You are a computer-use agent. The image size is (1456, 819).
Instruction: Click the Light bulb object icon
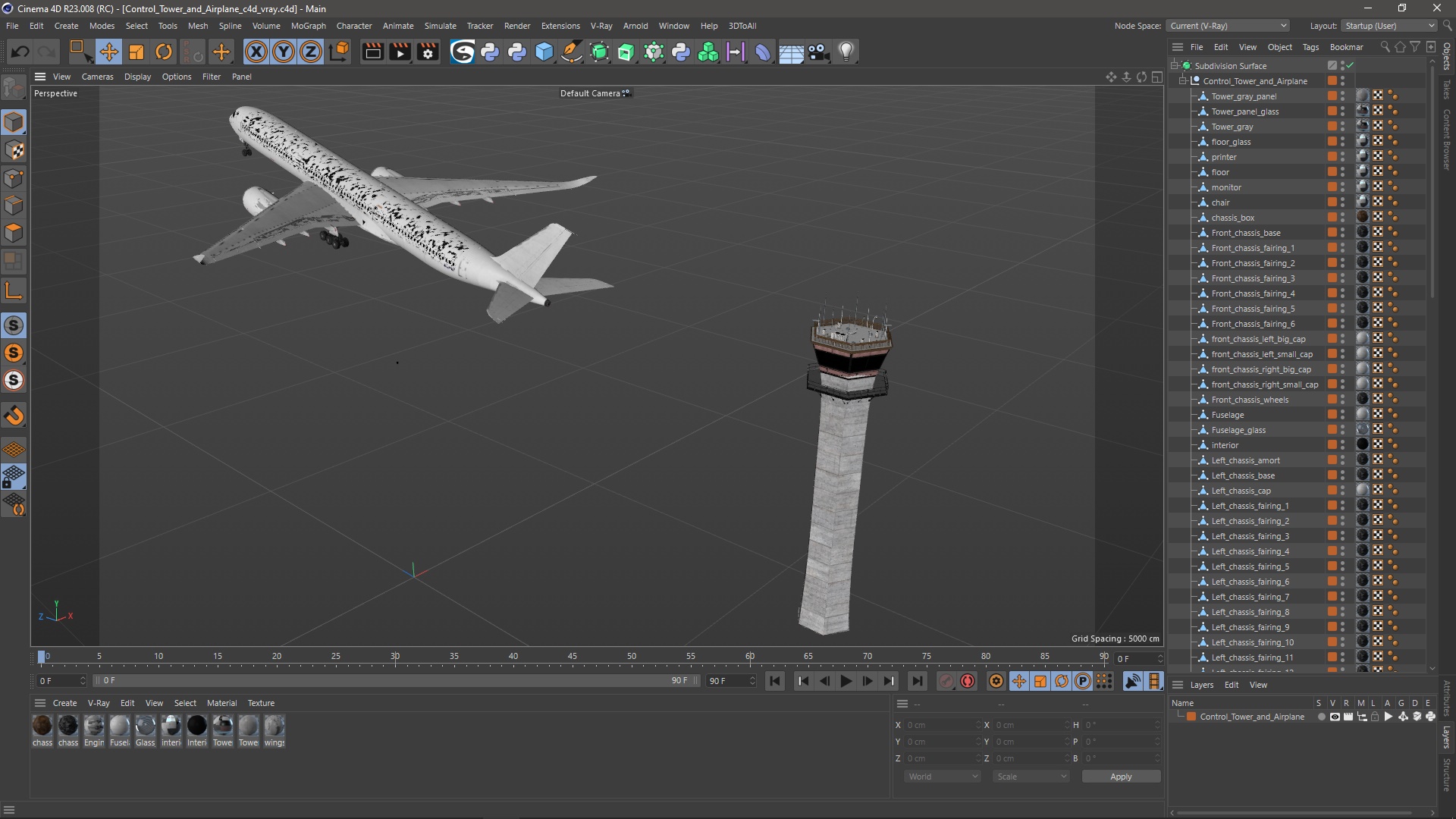pos(846,52)
